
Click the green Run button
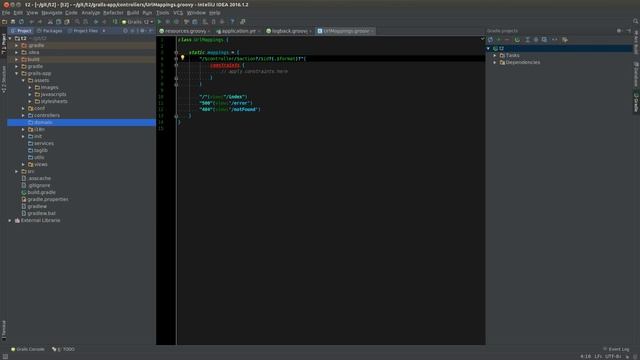click(x=159, y=22)
